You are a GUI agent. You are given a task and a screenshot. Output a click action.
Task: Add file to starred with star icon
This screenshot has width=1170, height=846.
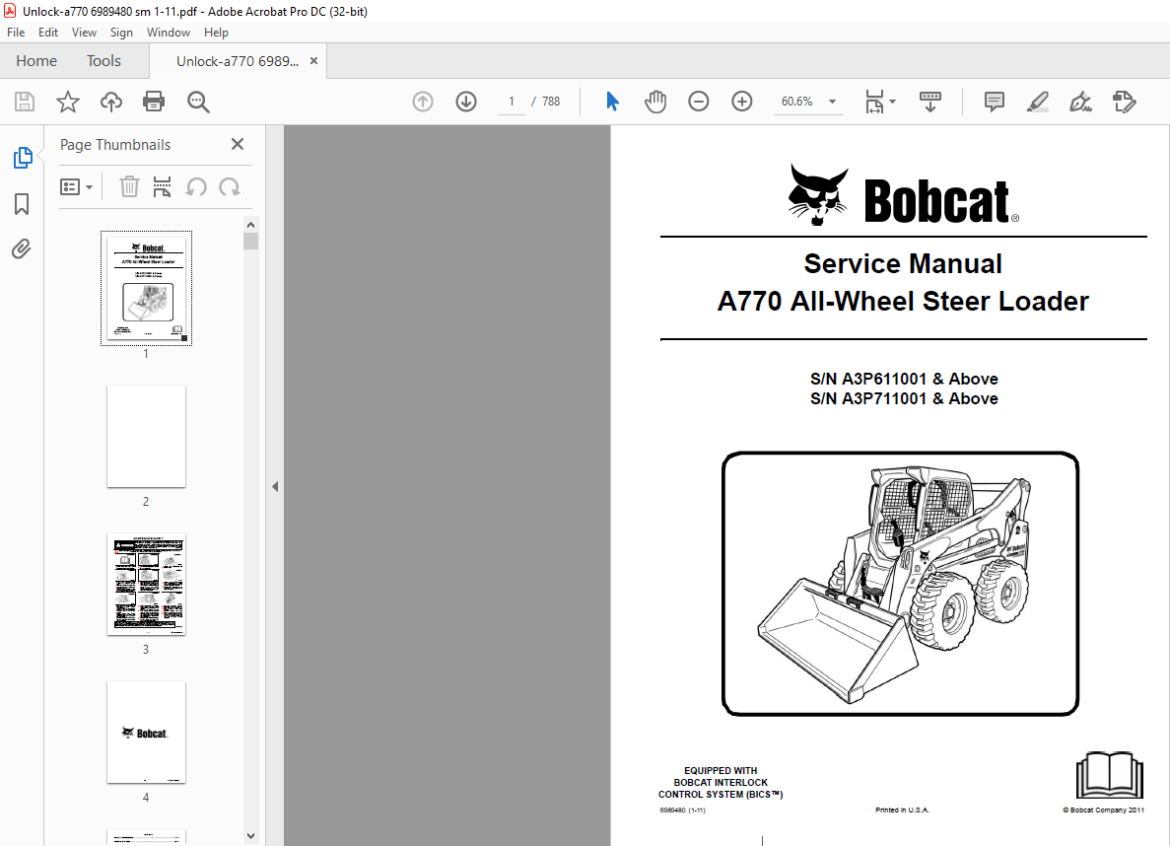point(68,101)
